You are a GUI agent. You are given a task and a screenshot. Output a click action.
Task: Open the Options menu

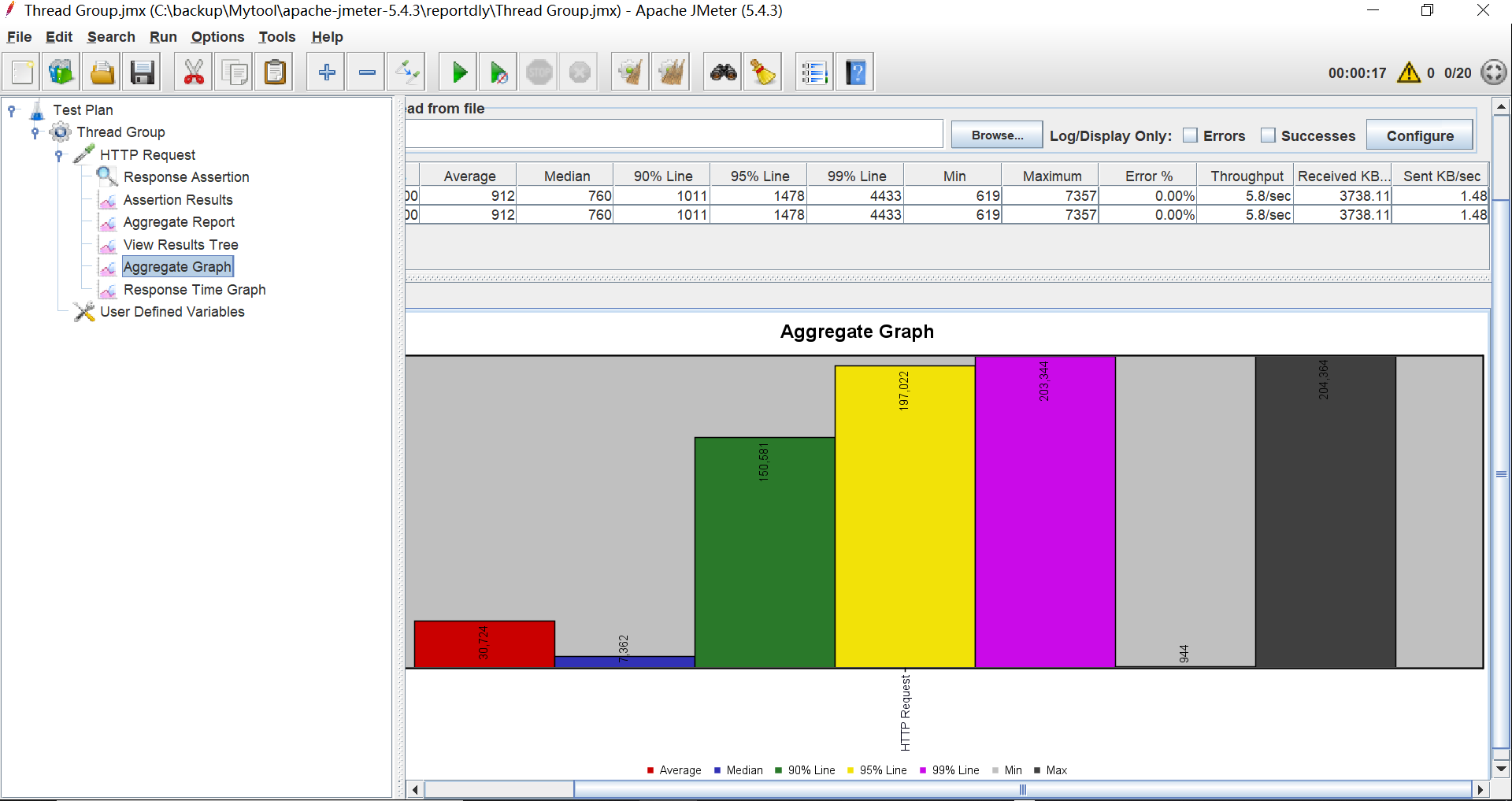click(217, 37)
